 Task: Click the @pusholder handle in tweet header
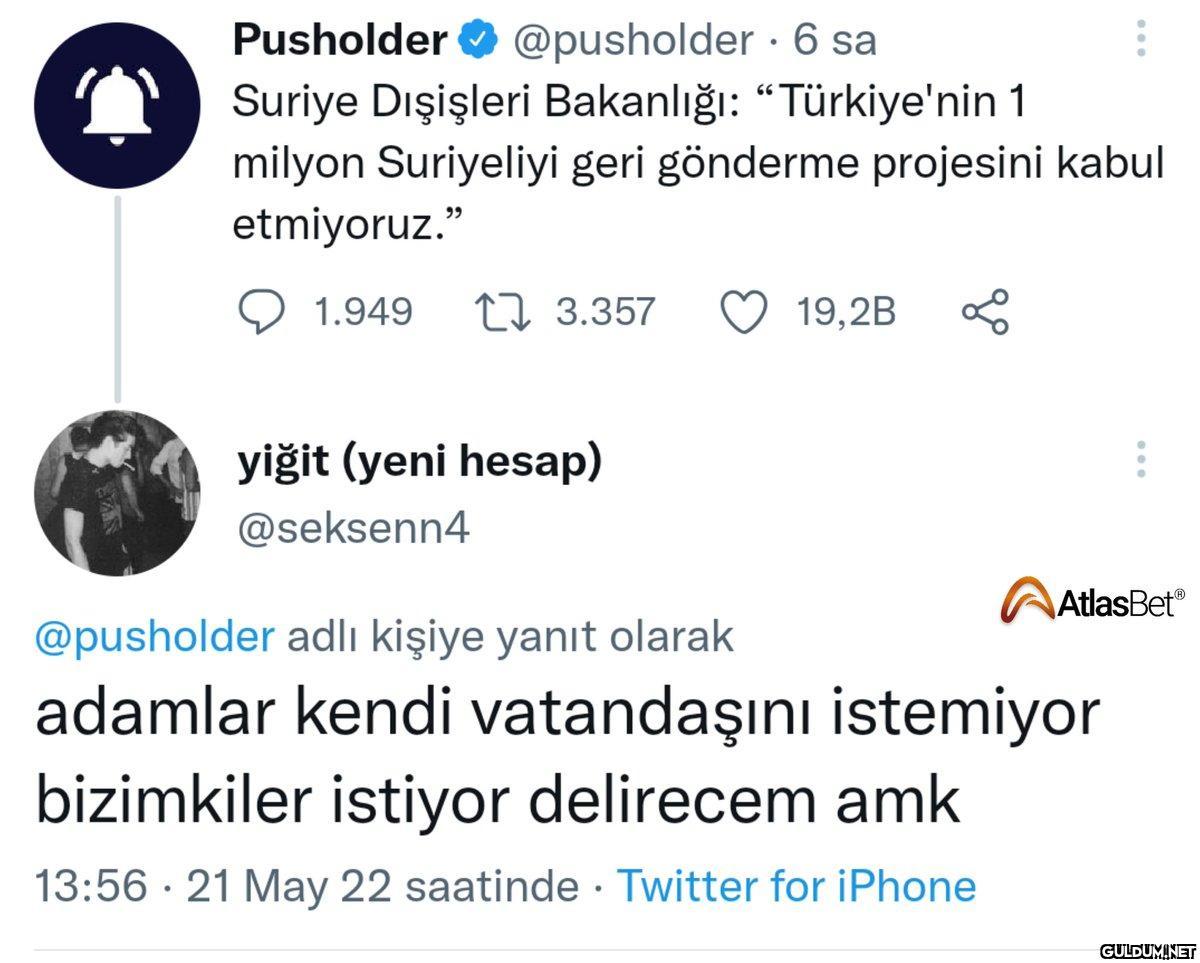[x=633, y=40]
